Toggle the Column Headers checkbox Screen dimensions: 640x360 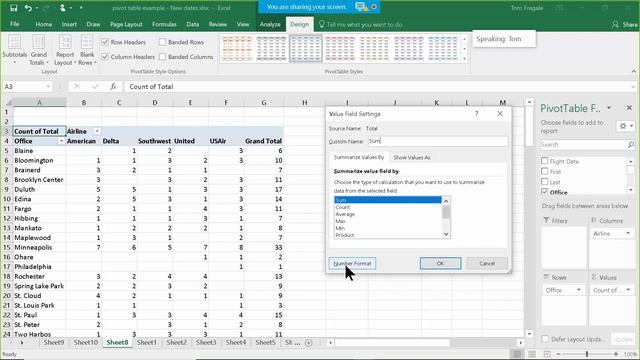pos(105,57)
